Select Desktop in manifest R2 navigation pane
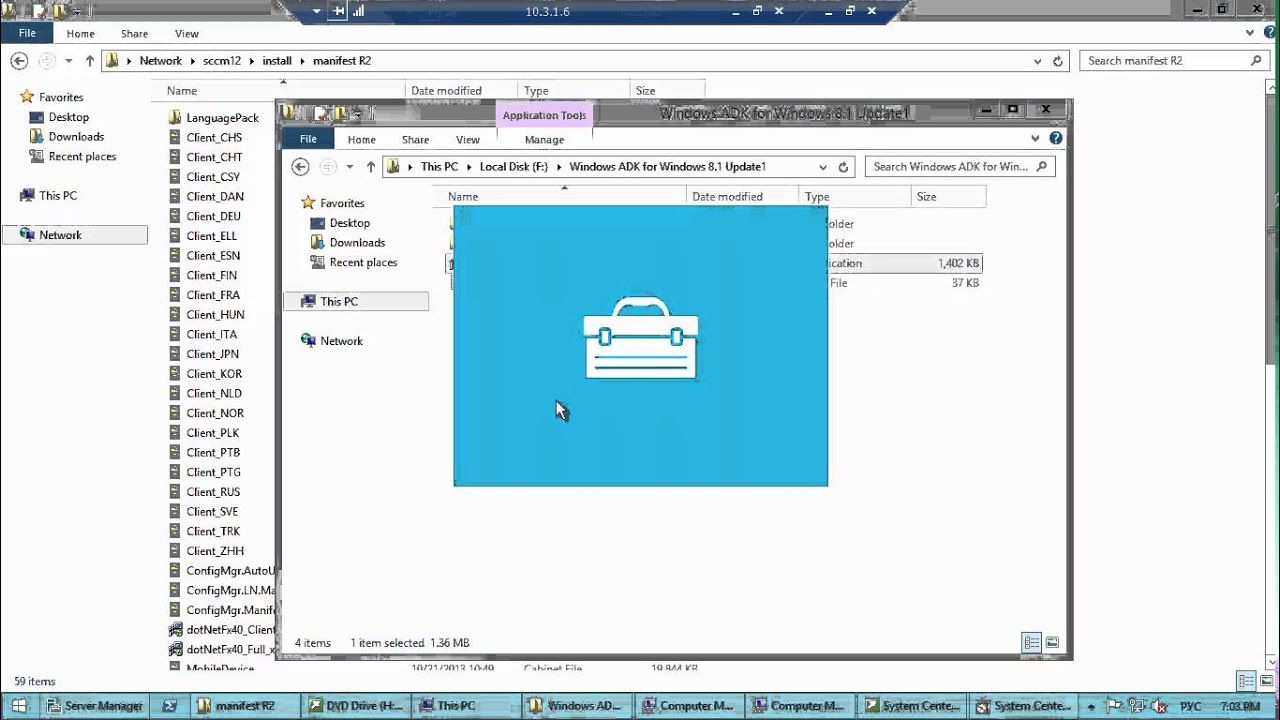 coord(68,117)
